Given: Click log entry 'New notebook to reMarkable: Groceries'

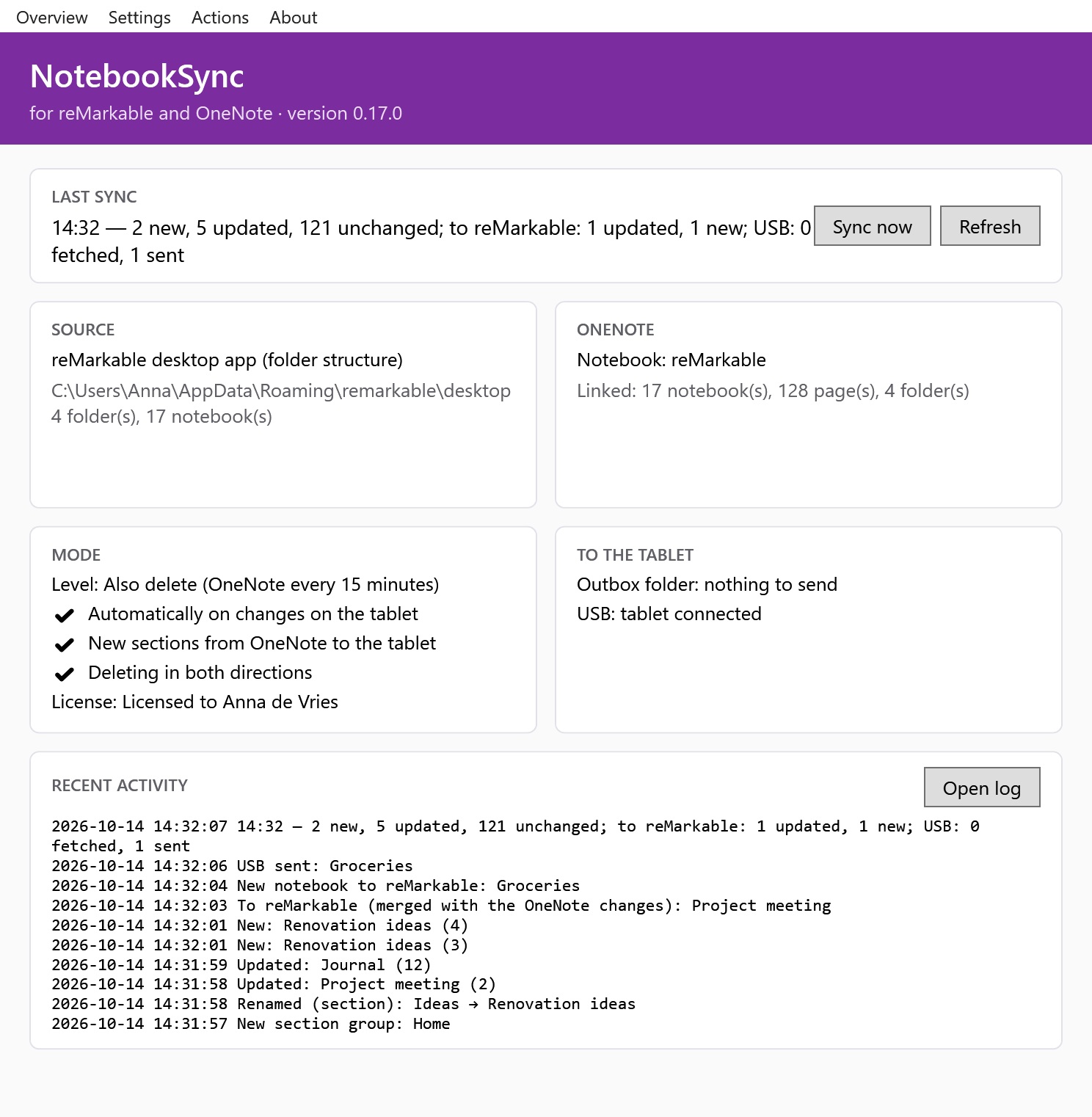Looking at the screenshot, I should [x=316, y=886].
